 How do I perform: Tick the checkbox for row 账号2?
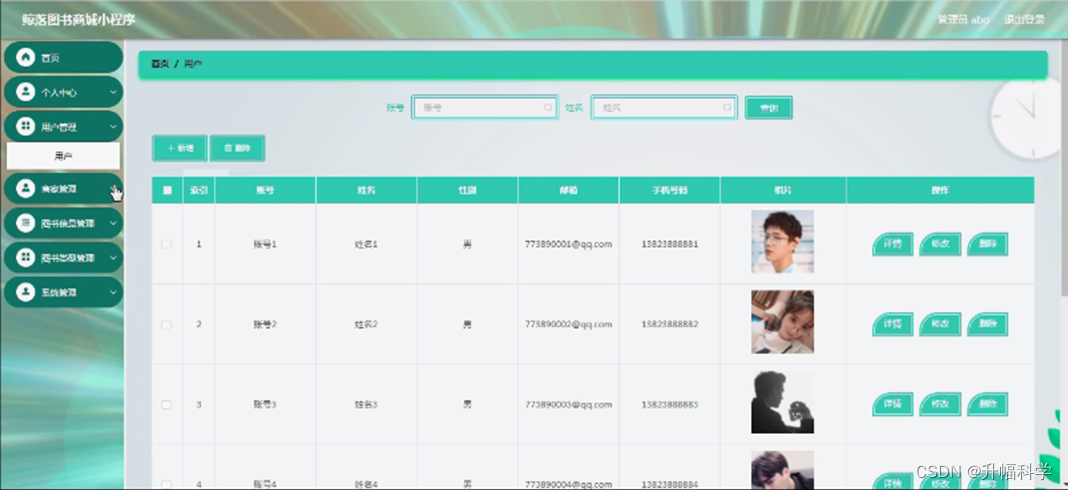(x=166, y=324)
